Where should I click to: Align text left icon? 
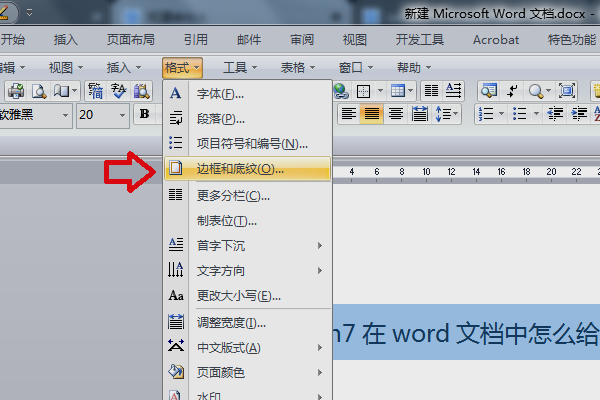[349, 114]
